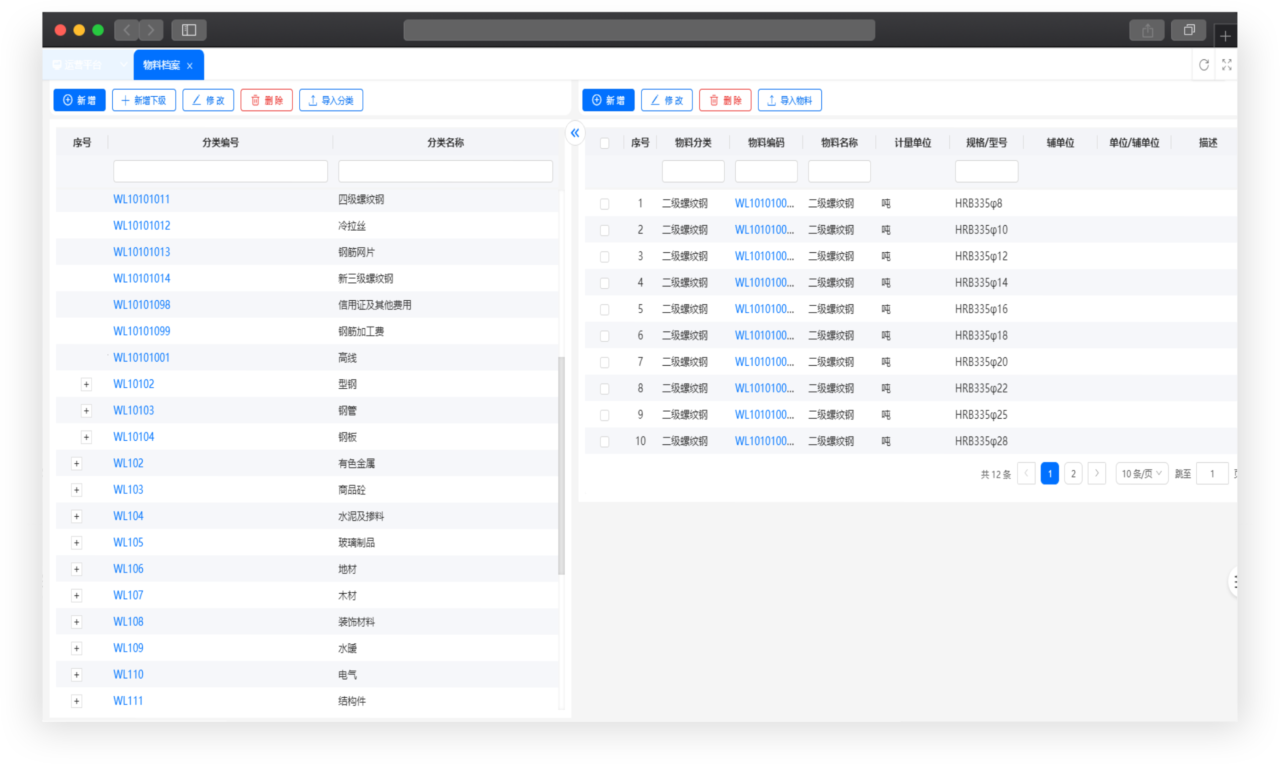Viewport: 1280px width, 764px height.
Task: Expand the WL106 地材 tree node
Action: [x=77, y=569]
